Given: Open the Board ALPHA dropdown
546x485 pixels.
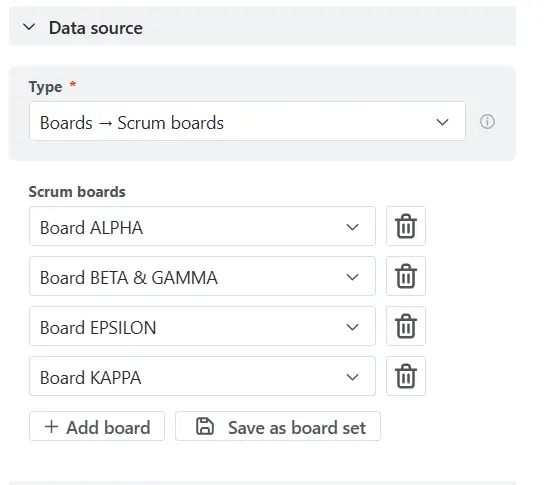Looking at the screenshot, I should pyautogui.click(x=202, y=226).
